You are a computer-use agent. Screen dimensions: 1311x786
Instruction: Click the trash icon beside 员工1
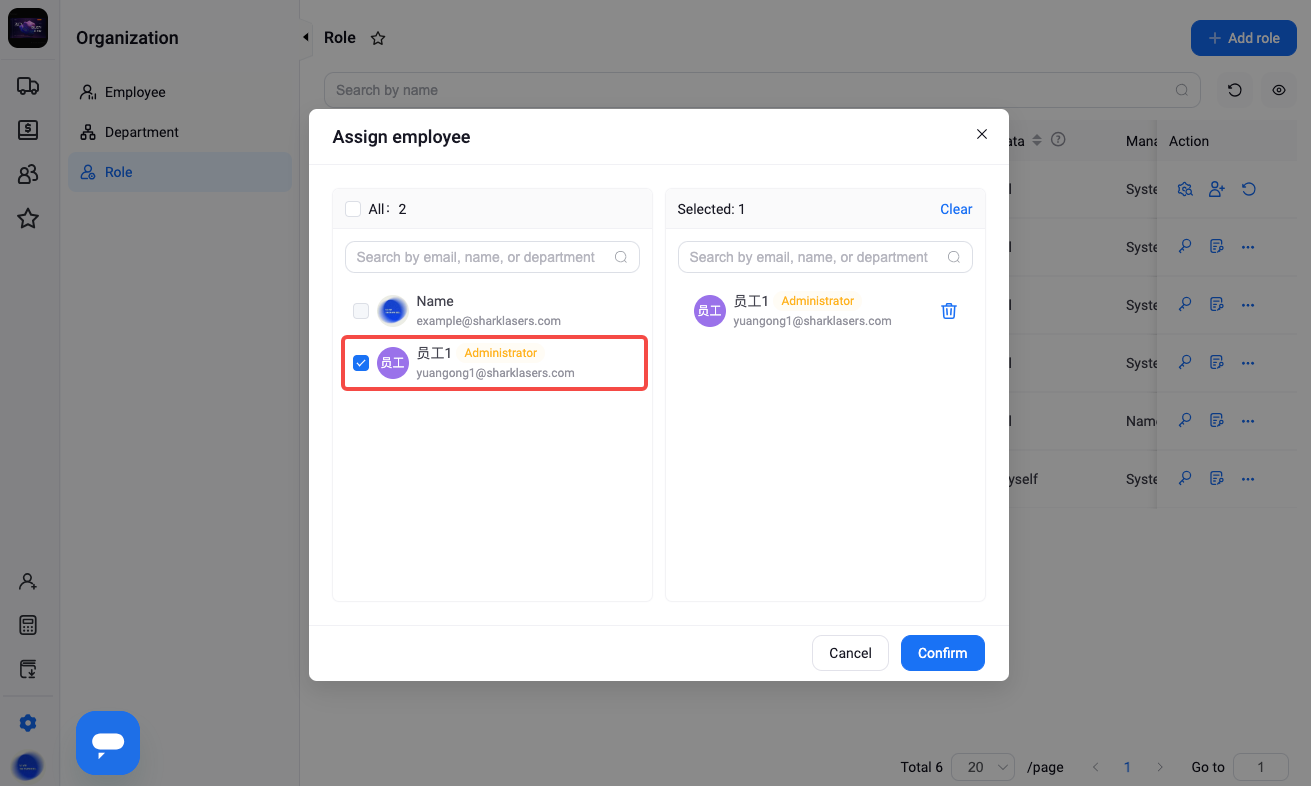(949, 311)
